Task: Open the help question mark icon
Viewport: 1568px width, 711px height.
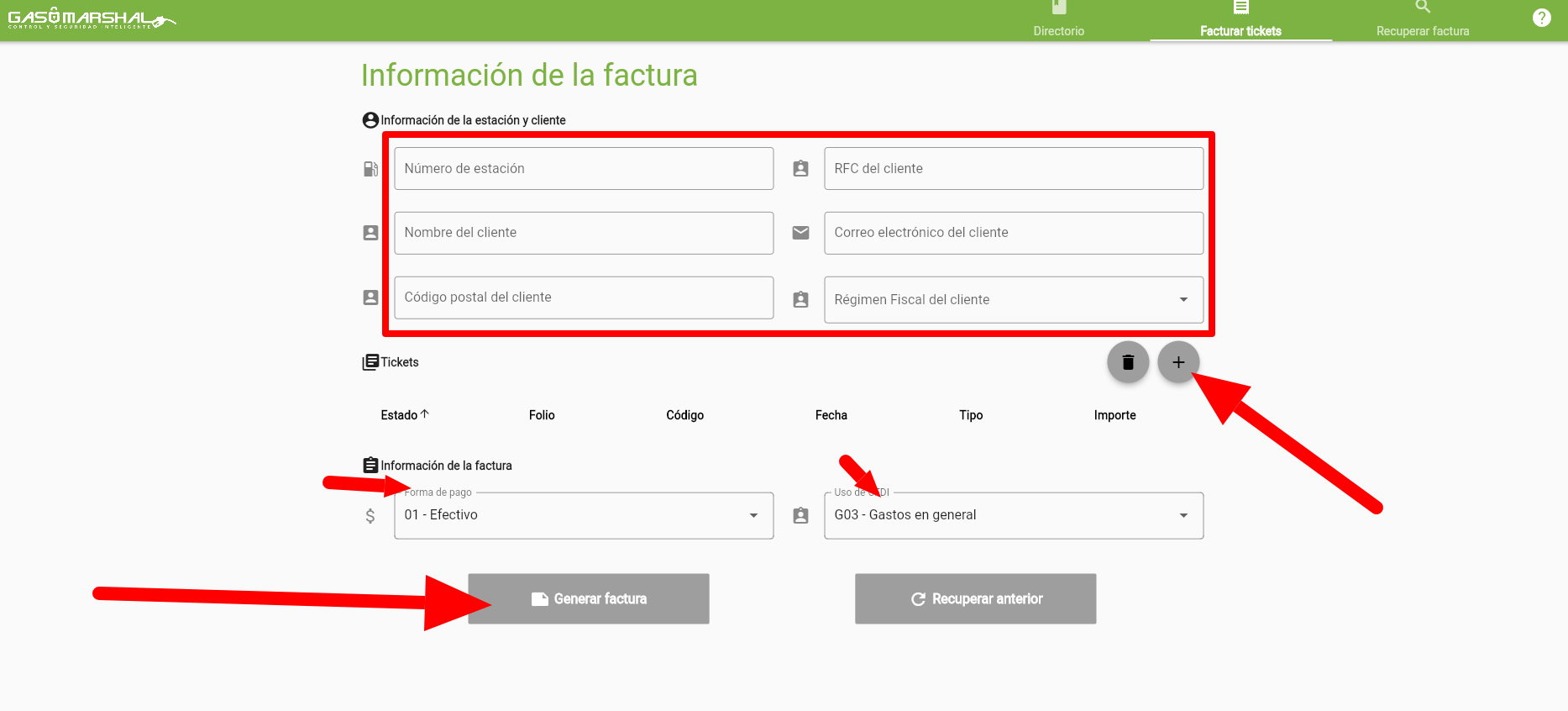Action: click(x=1542, y=18)
